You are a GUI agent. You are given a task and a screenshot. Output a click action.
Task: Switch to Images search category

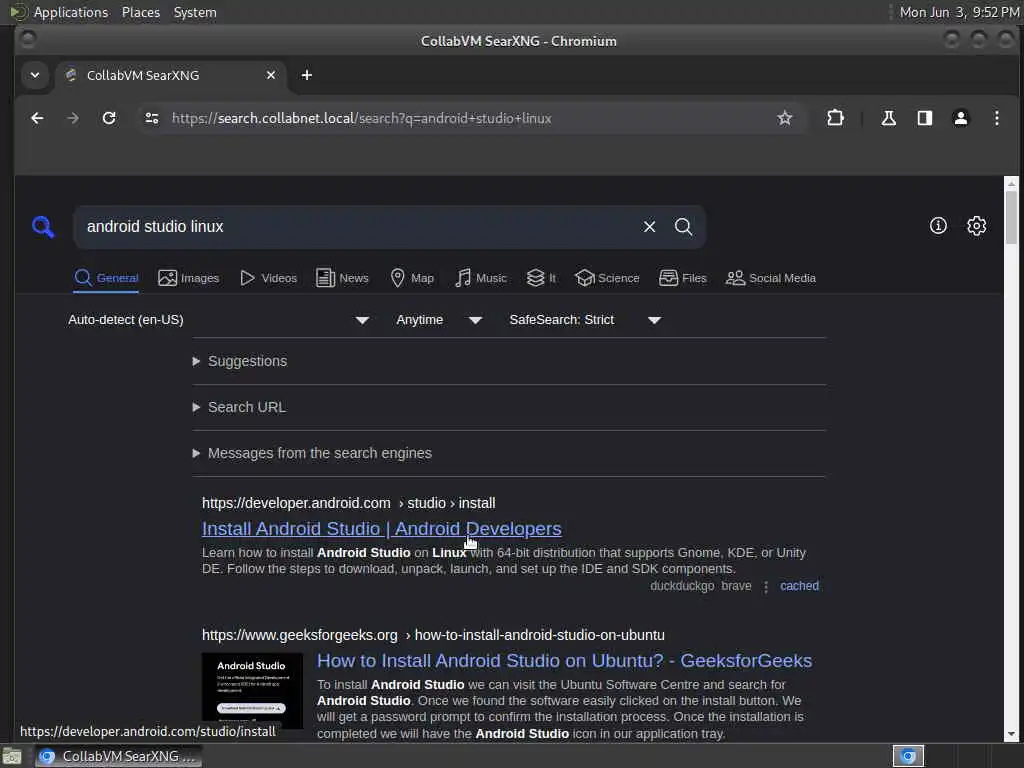point(189,278)
